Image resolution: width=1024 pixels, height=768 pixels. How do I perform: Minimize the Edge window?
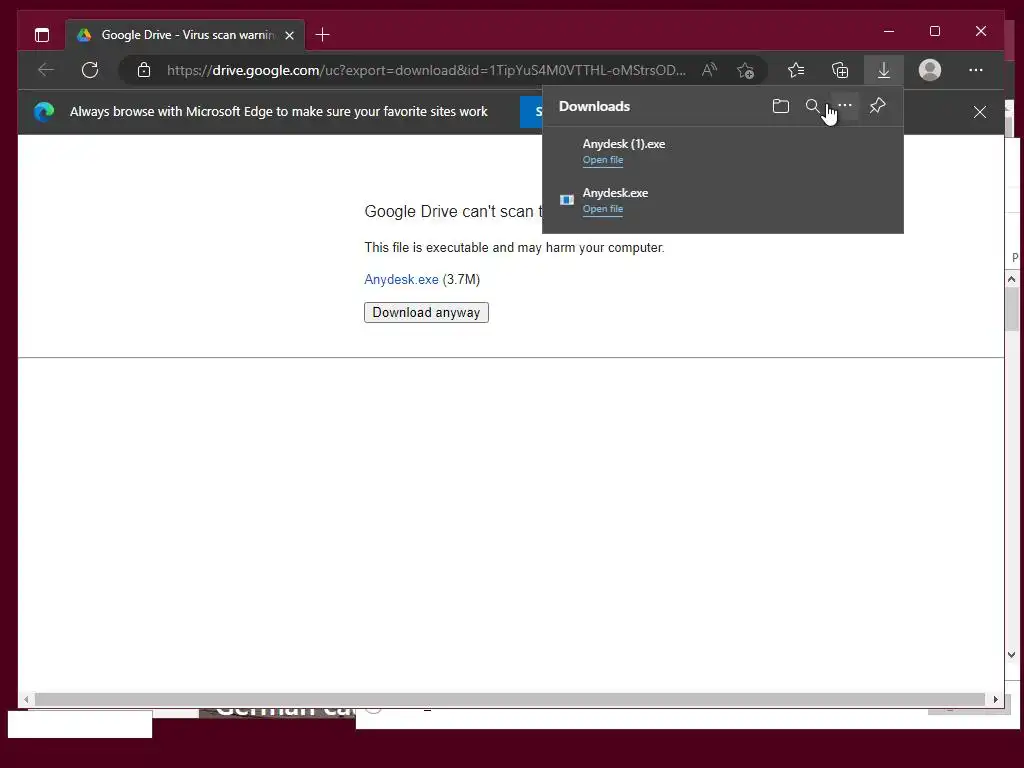[x=889, y=31]
